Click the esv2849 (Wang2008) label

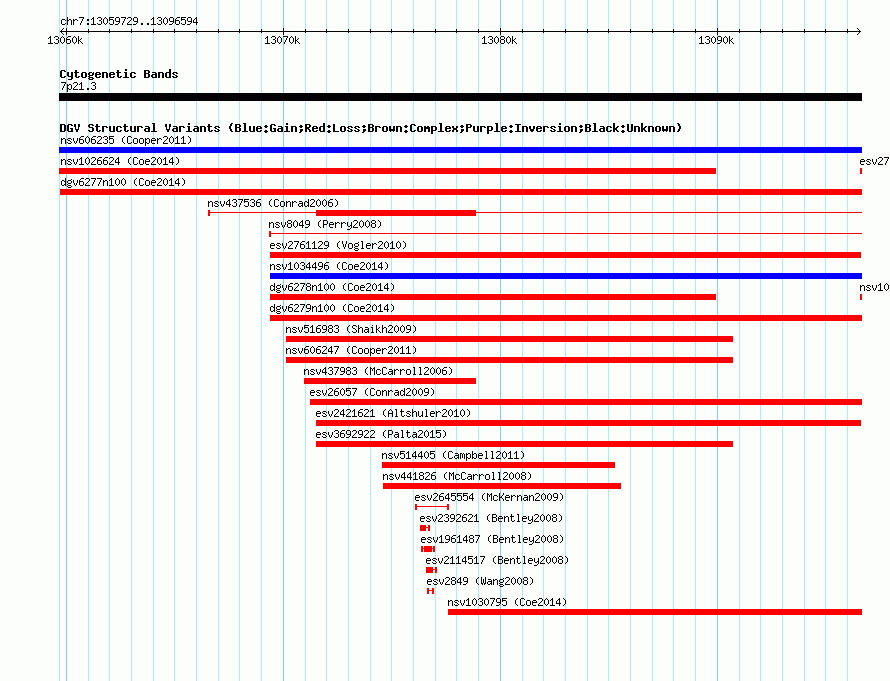[x=480, y=581]
